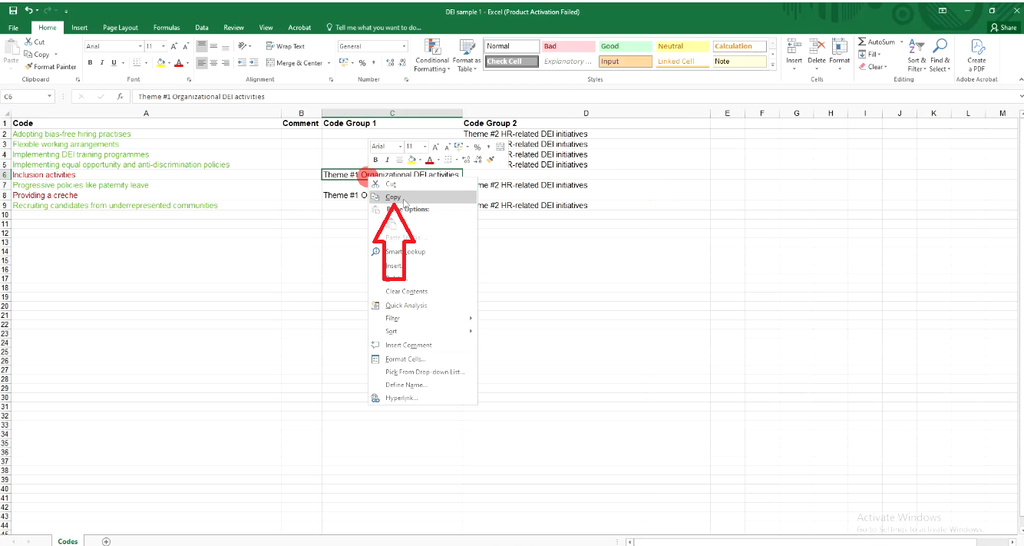
Task: Toggle Center alignment in the ribbon
Action: 214,63
